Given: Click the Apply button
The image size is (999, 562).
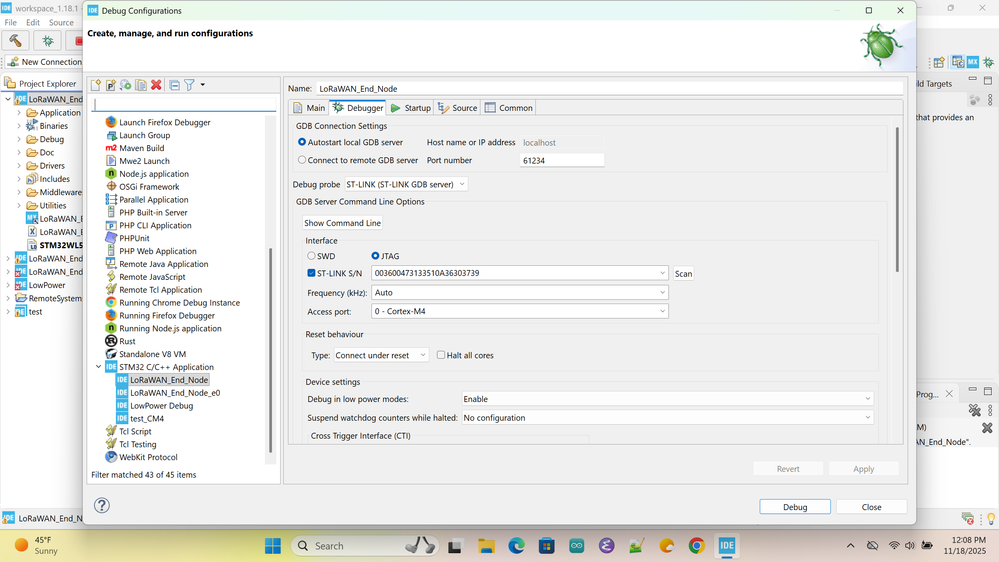Looking at the screenshot, I should click(863, 469).
